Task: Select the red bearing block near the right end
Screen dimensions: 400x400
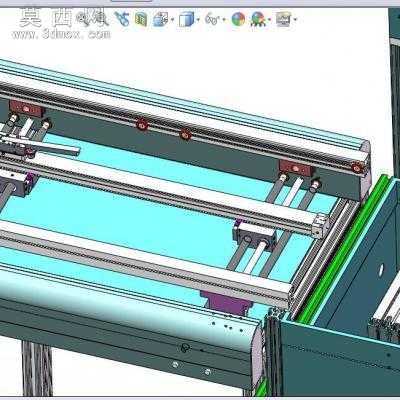Action: [297, 169]
